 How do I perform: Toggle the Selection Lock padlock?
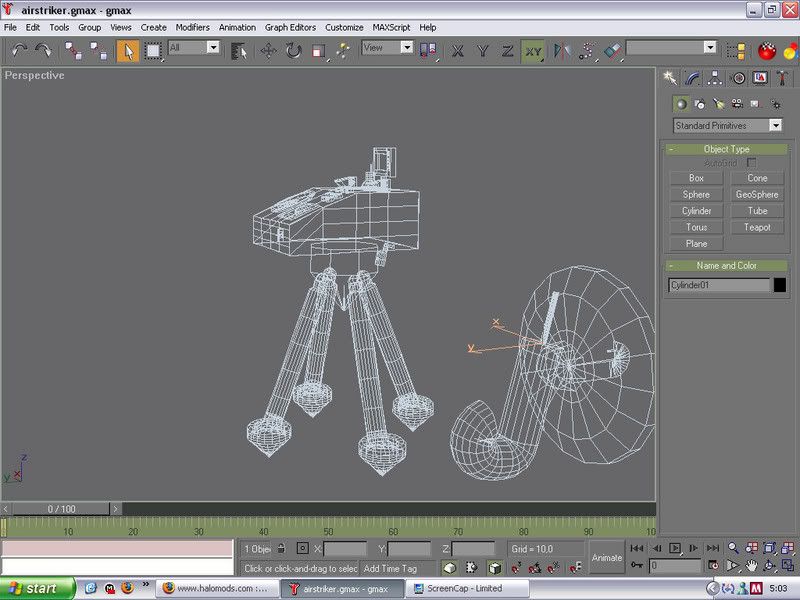282,548
